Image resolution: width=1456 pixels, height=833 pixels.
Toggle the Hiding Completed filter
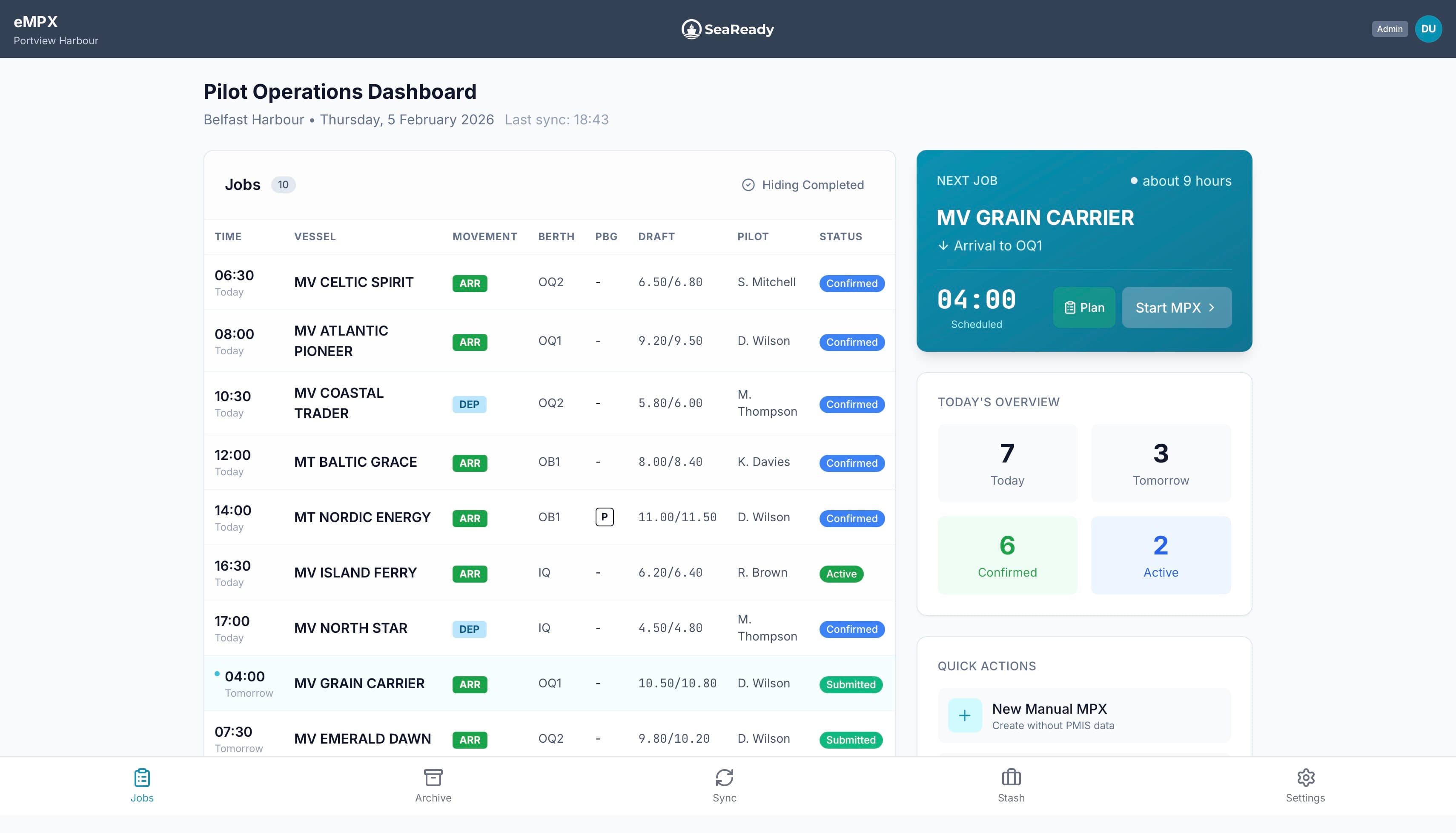(803, 184)
